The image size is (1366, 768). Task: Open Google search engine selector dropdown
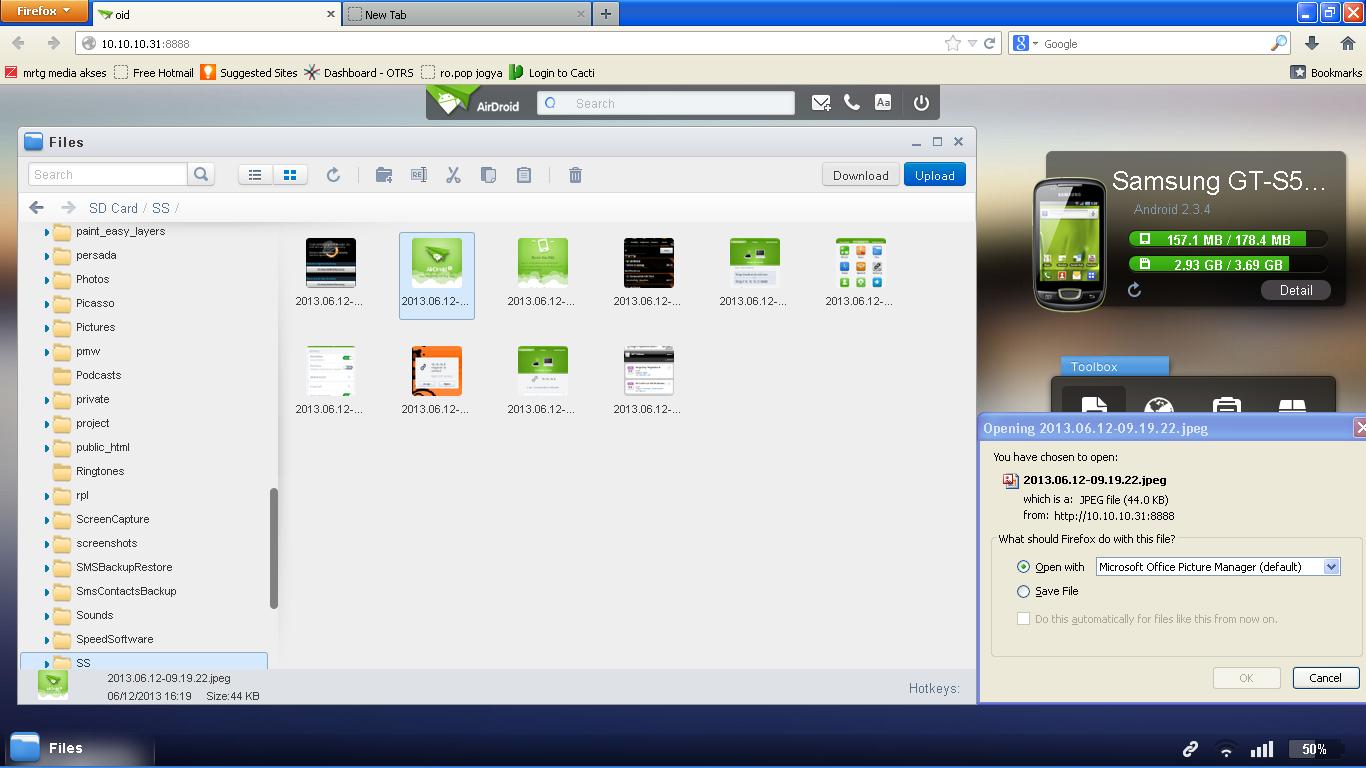click(x=1026, y=43)
